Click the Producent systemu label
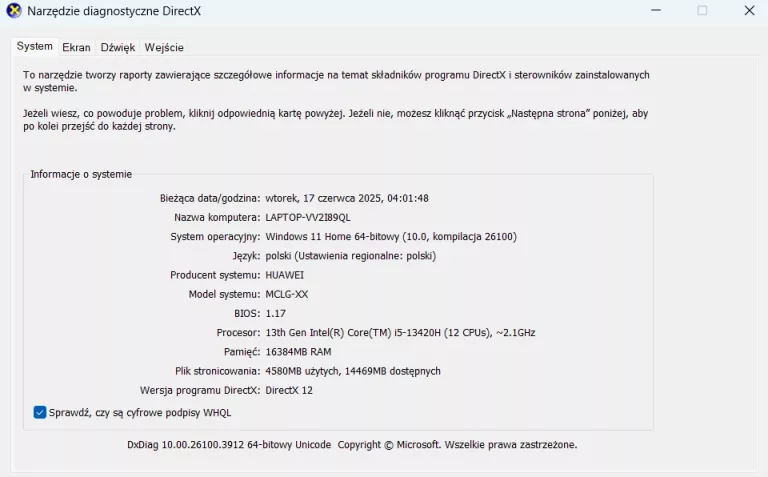This screenshot has height=477, width=768. click(215, 275)
